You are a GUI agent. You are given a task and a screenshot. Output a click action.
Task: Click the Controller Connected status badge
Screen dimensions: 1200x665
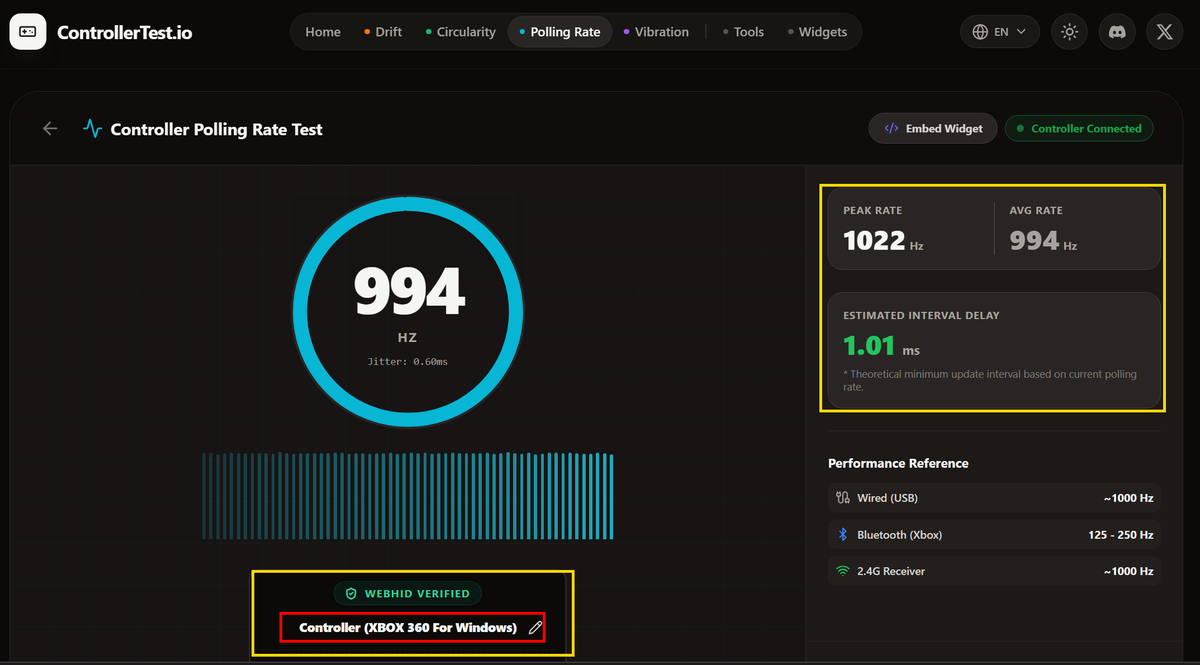coord(1079,128)
